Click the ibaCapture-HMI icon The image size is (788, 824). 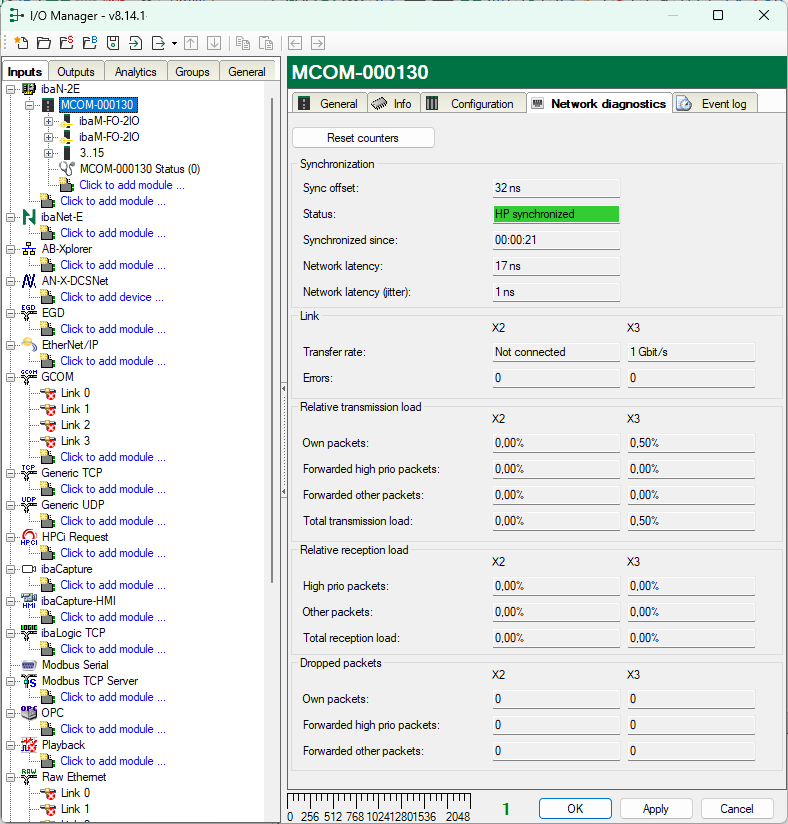click(28, 601)
